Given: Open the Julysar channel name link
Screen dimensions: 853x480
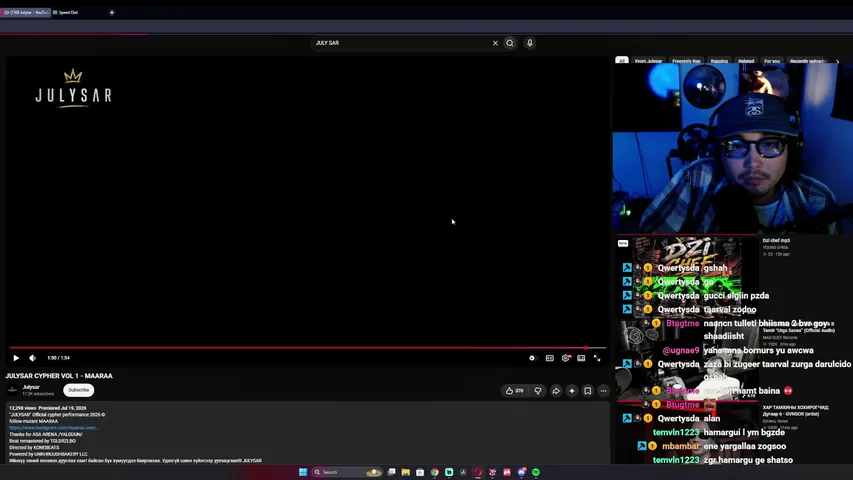Looking at the screenshot, I should click(x=31, y=387).
